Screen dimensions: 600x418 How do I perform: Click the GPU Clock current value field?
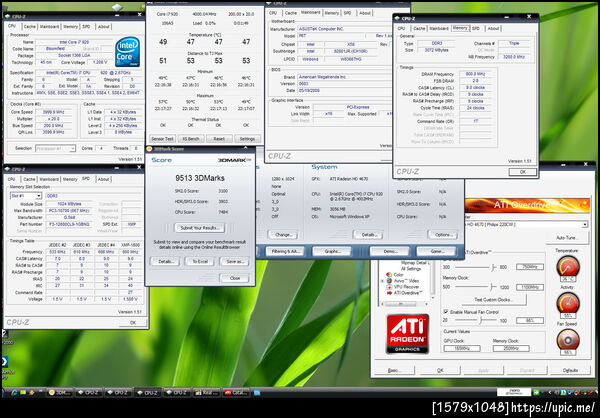462,348
